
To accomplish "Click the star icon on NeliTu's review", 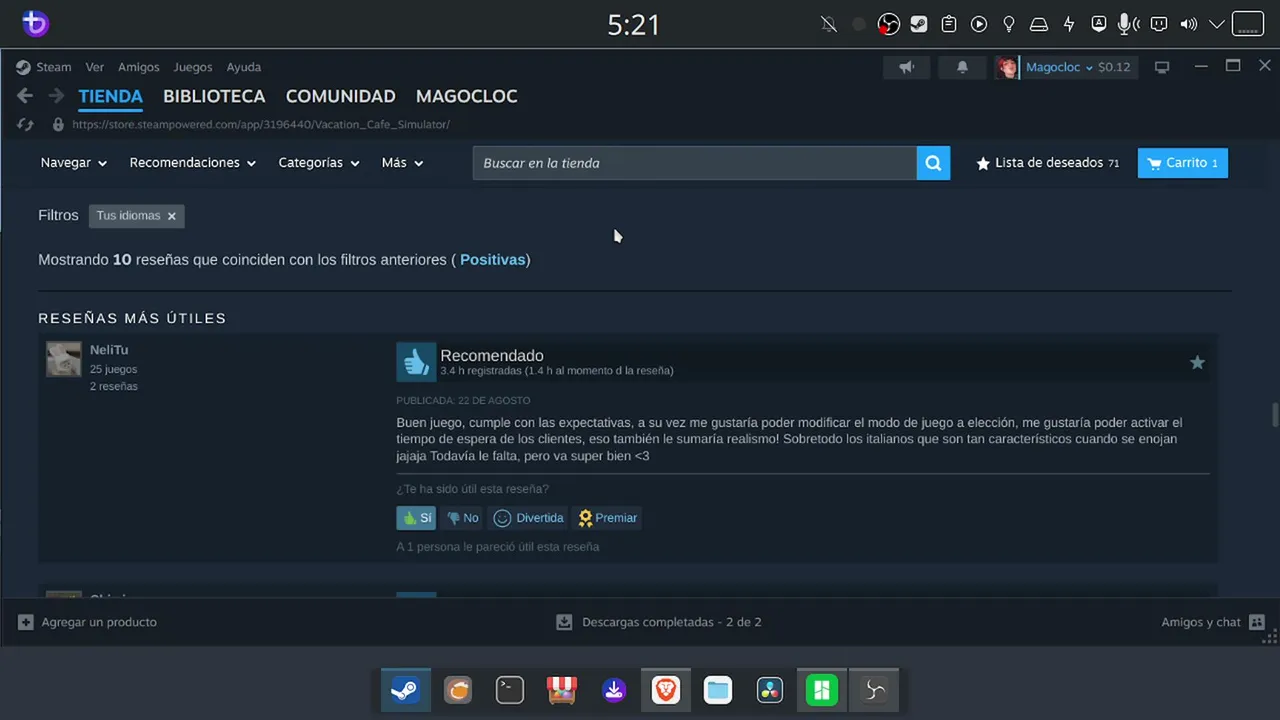I will point(1197,363).
